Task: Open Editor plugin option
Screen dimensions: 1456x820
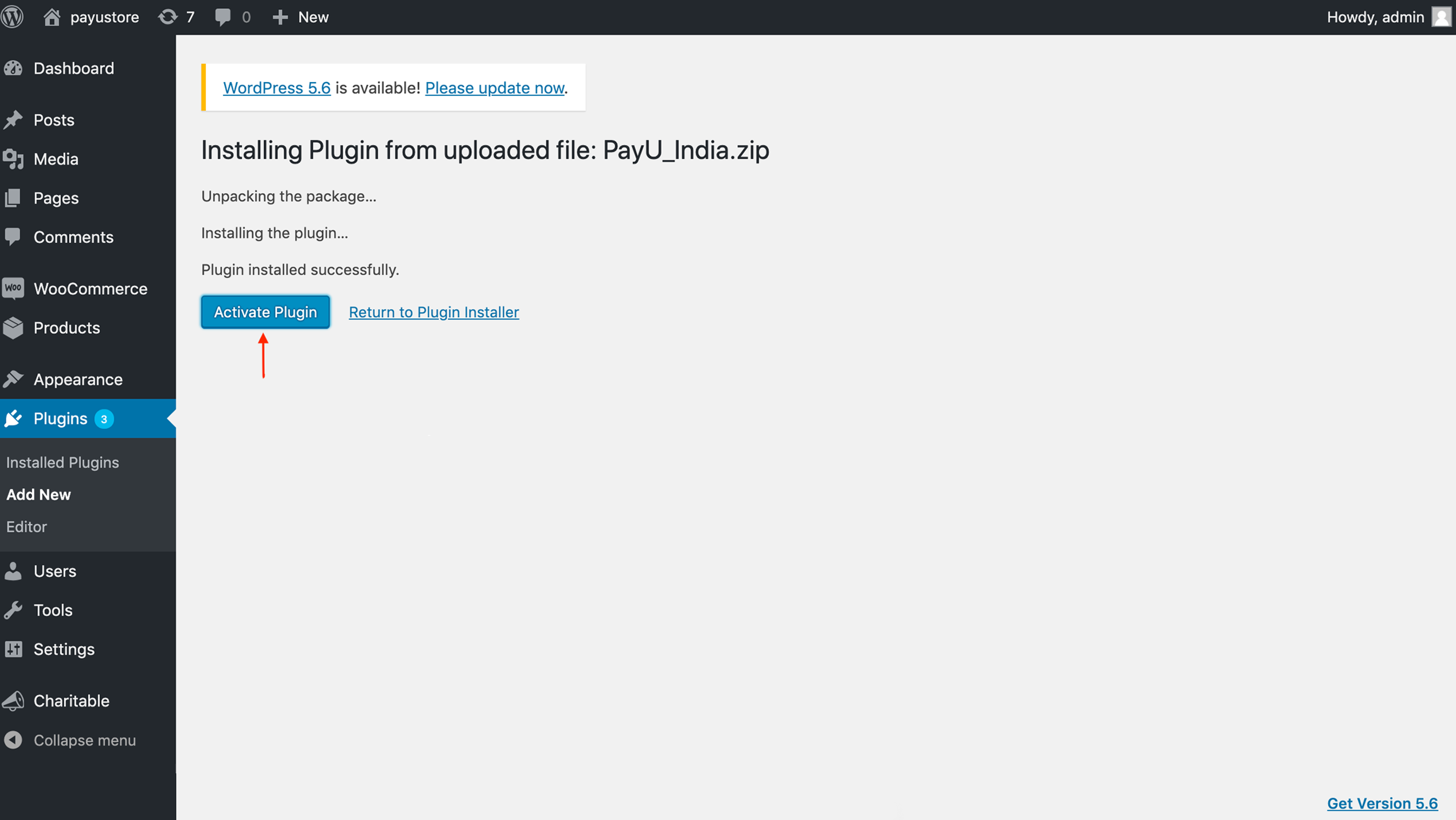Action: (x=25, y=526)
